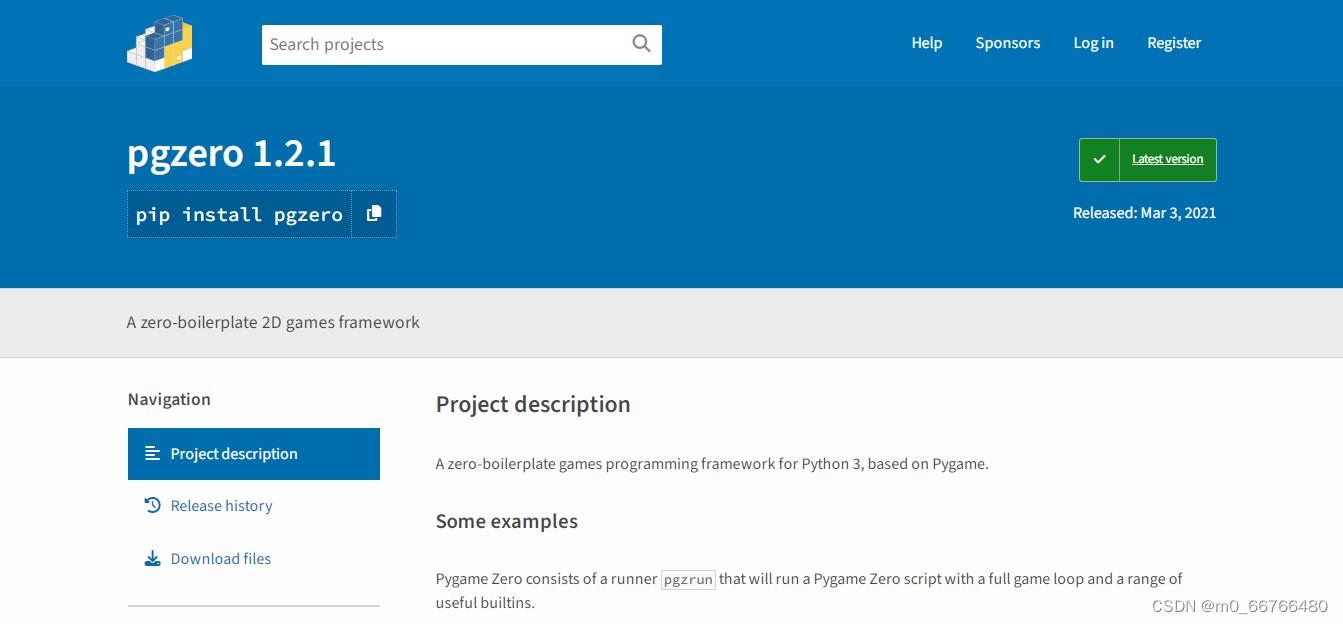Screen dimensions: 1343x624
Task: Go to Log in
Action: coord(1093,43)
